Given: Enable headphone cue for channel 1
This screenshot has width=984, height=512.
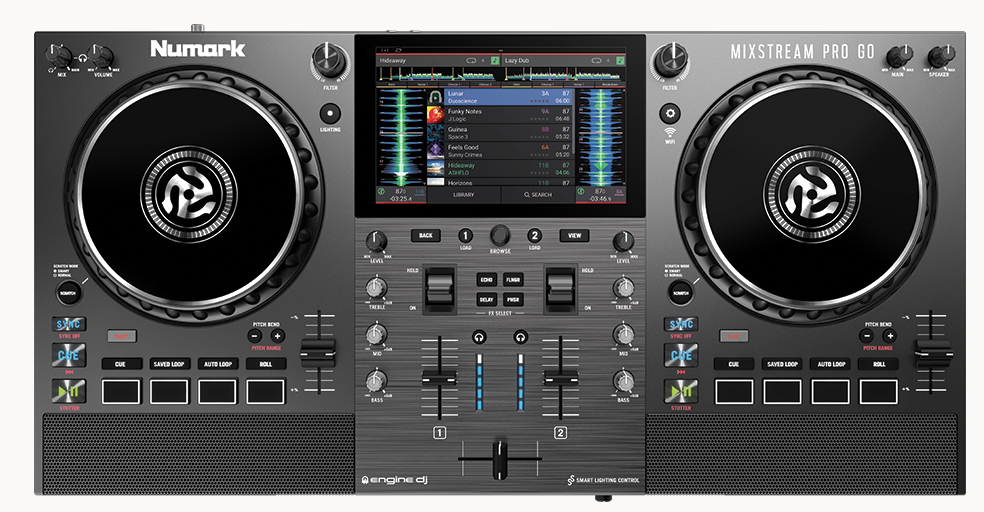Looking at the screenshot, I should (479, 338).
